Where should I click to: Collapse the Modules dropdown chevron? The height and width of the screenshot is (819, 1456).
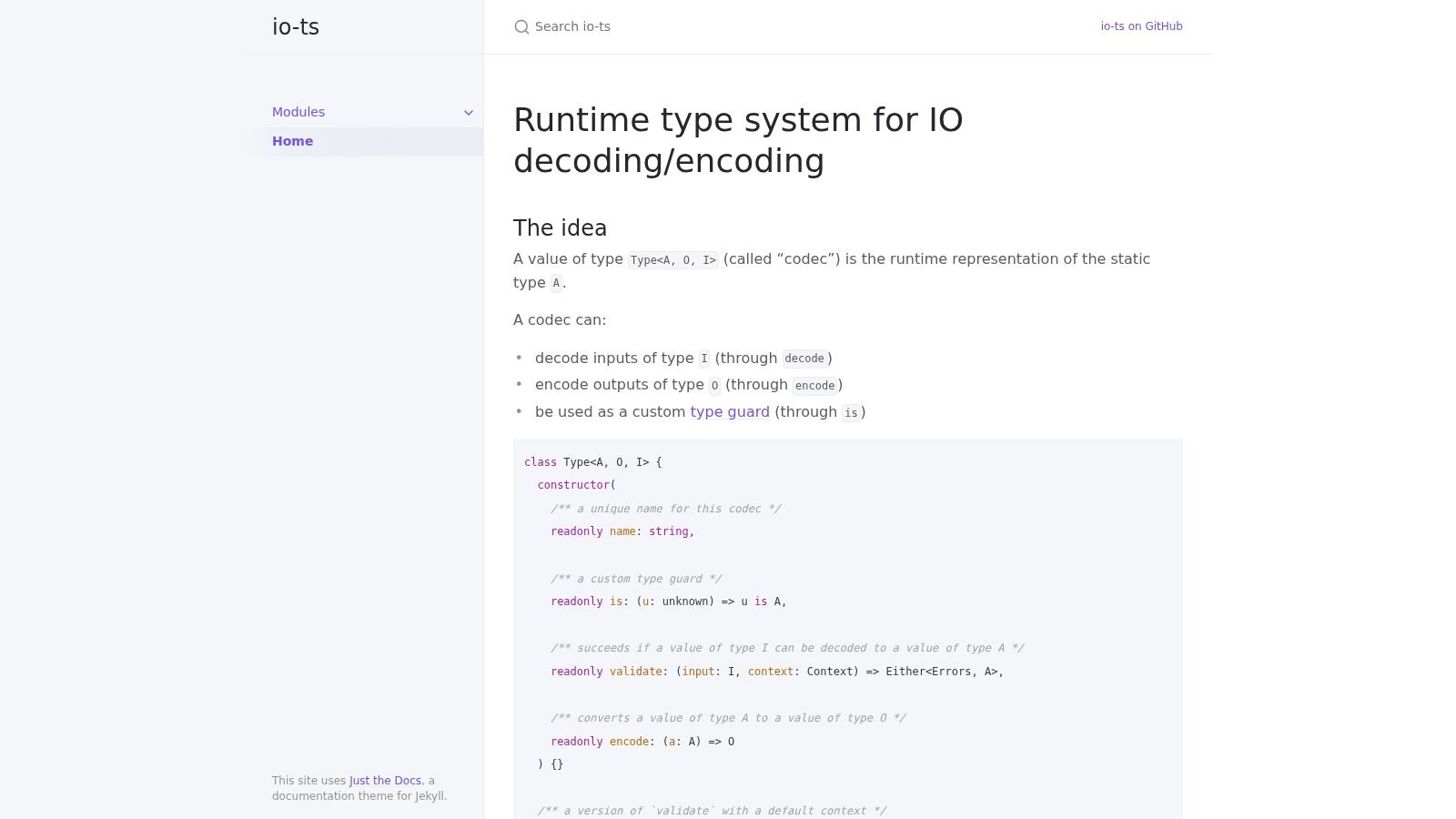(469, 112)
